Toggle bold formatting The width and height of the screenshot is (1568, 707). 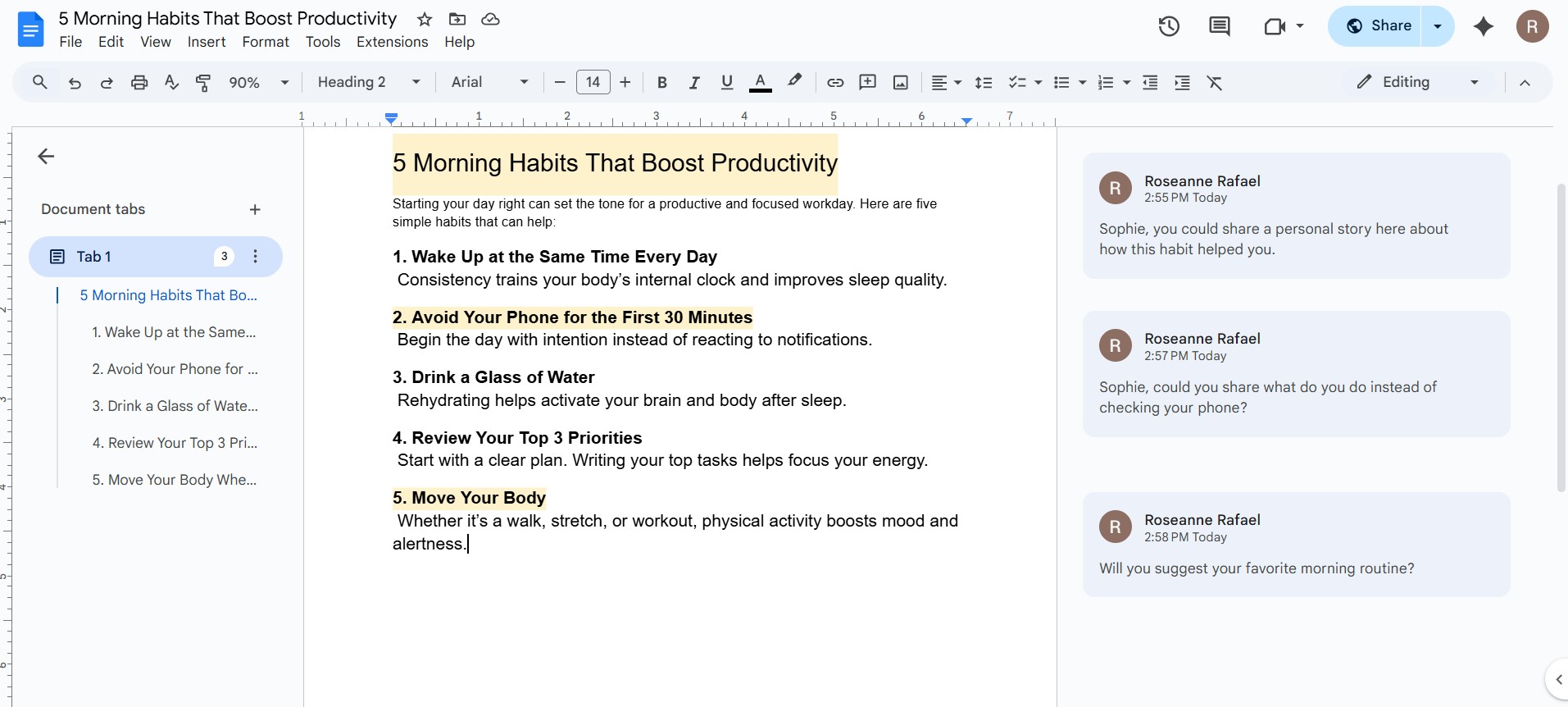point(662,82)
